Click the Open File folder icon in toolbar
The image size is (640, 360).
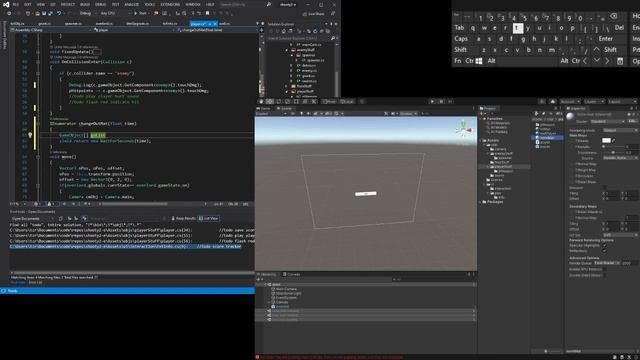(37, 13)
